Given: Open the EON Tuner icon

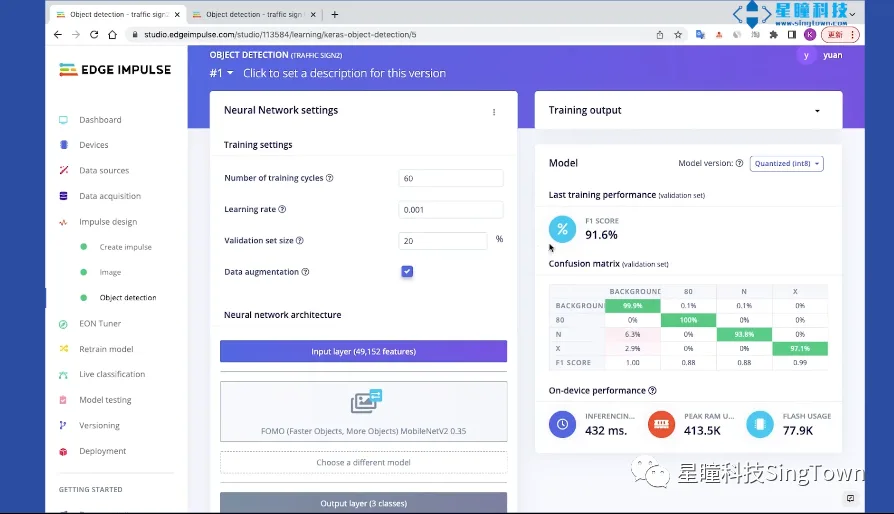Looking at the screenshot, I should click(63, 324).
